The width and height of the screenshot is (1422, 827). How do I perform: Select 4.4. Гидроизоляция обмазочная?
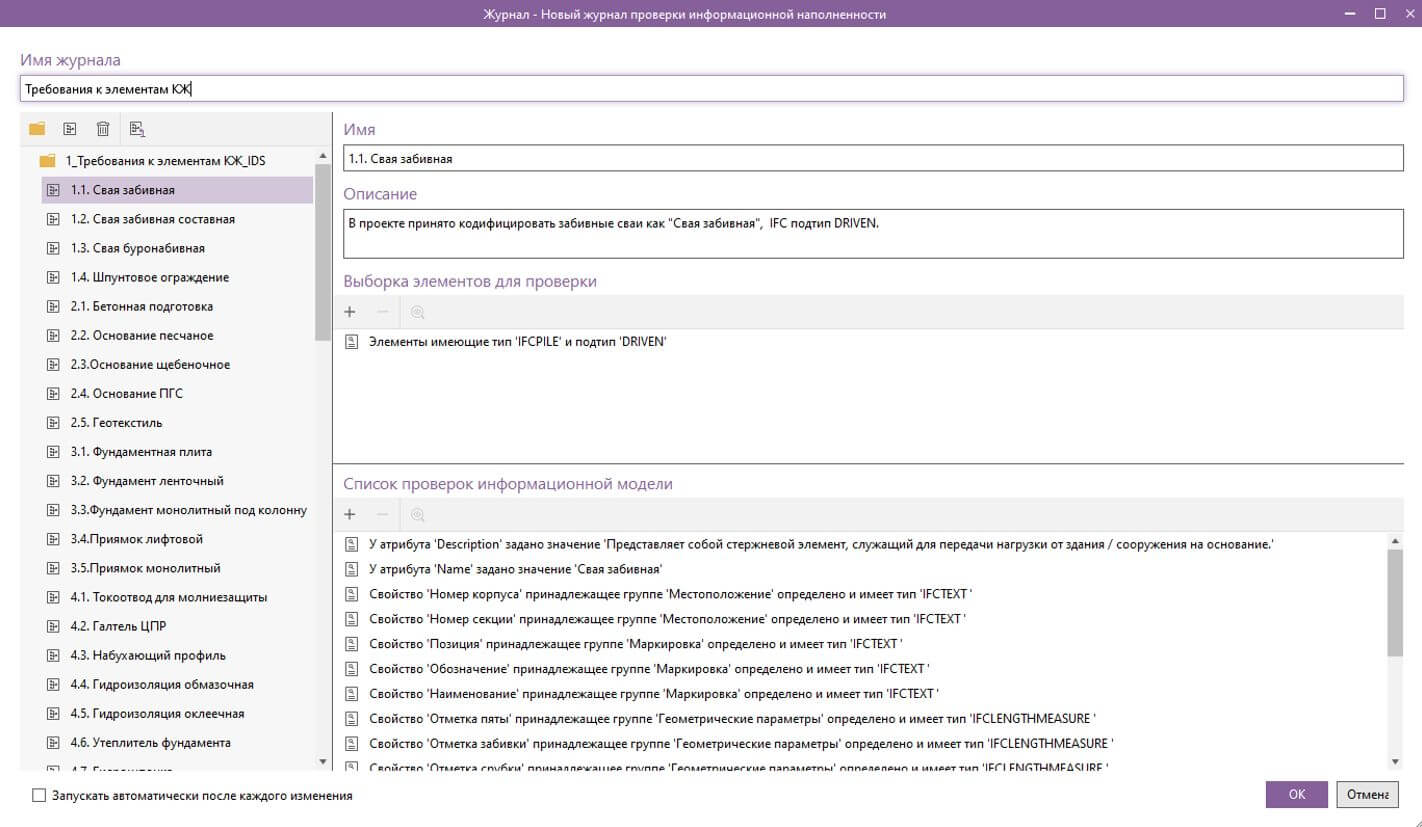(x=177, y=684)
